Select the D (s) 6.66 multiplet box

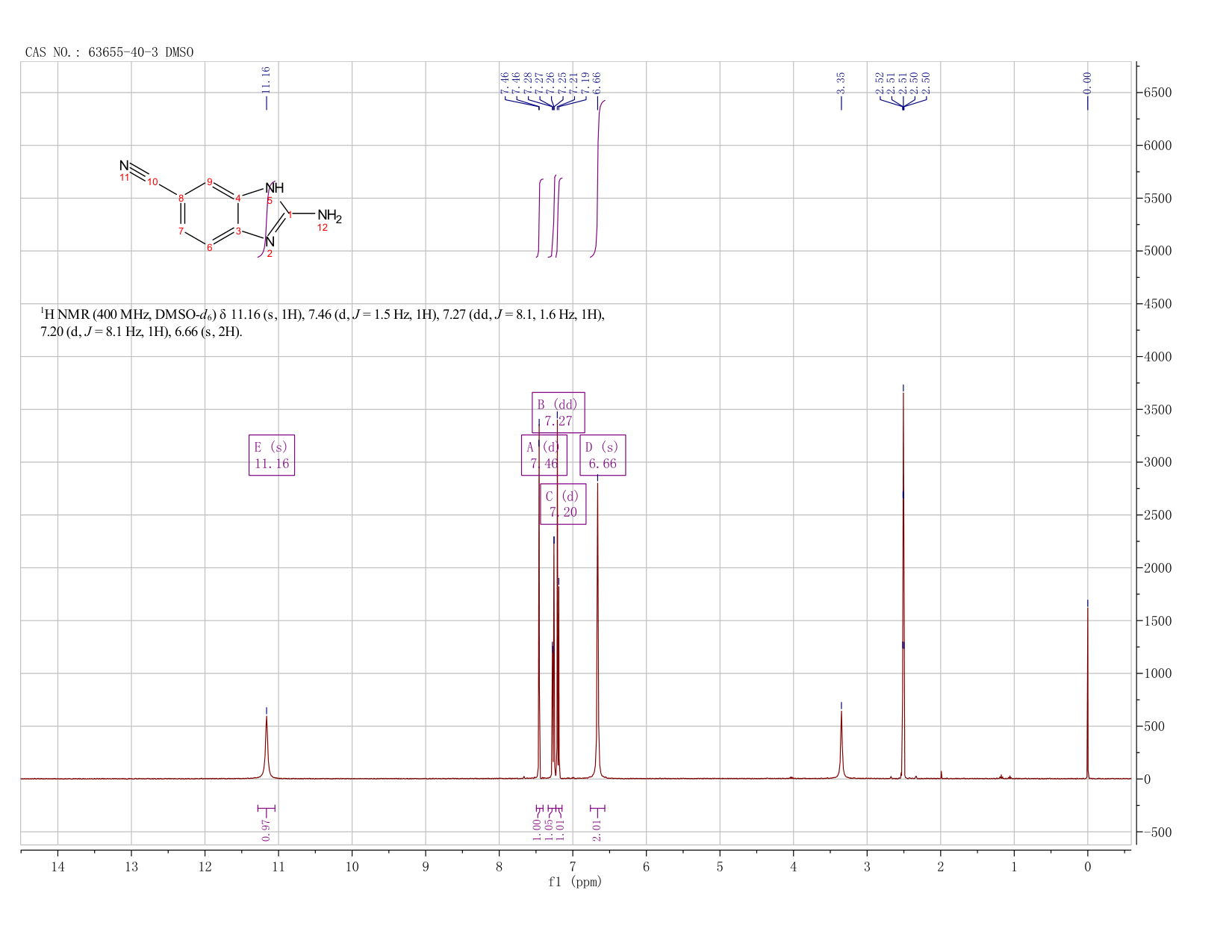click(x=603, y=455)
